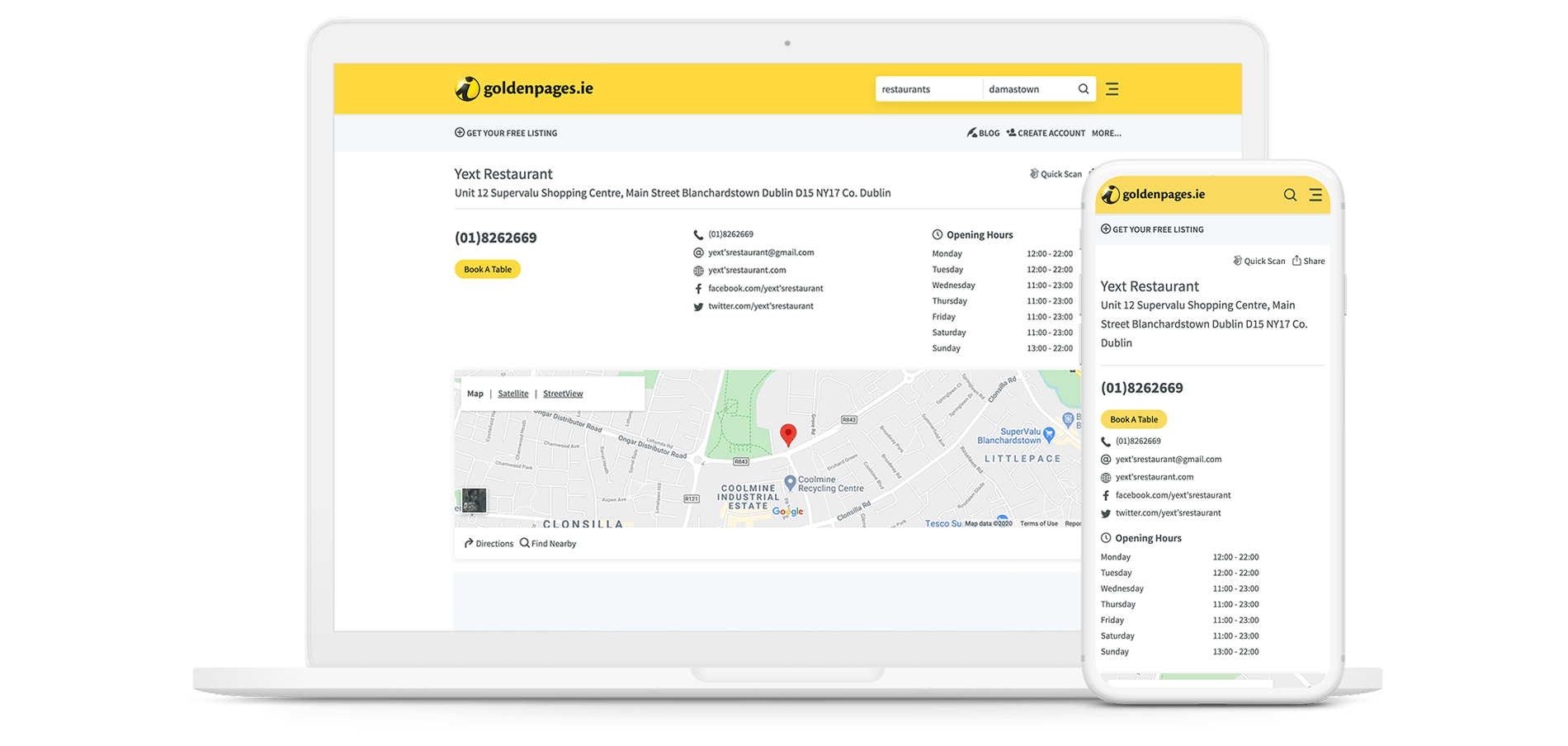This screenshot has width=1568, height=746.
Task: Open yext'srestaurant.com link on laptop
Action: (747, 270)
